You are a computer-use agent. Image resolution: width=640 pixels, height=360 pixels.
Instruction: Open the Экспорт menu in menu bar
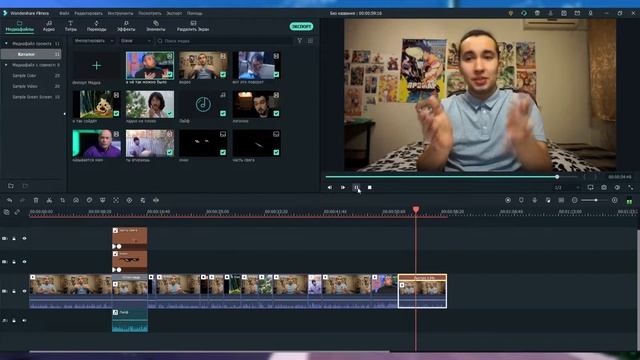[174, 13]
